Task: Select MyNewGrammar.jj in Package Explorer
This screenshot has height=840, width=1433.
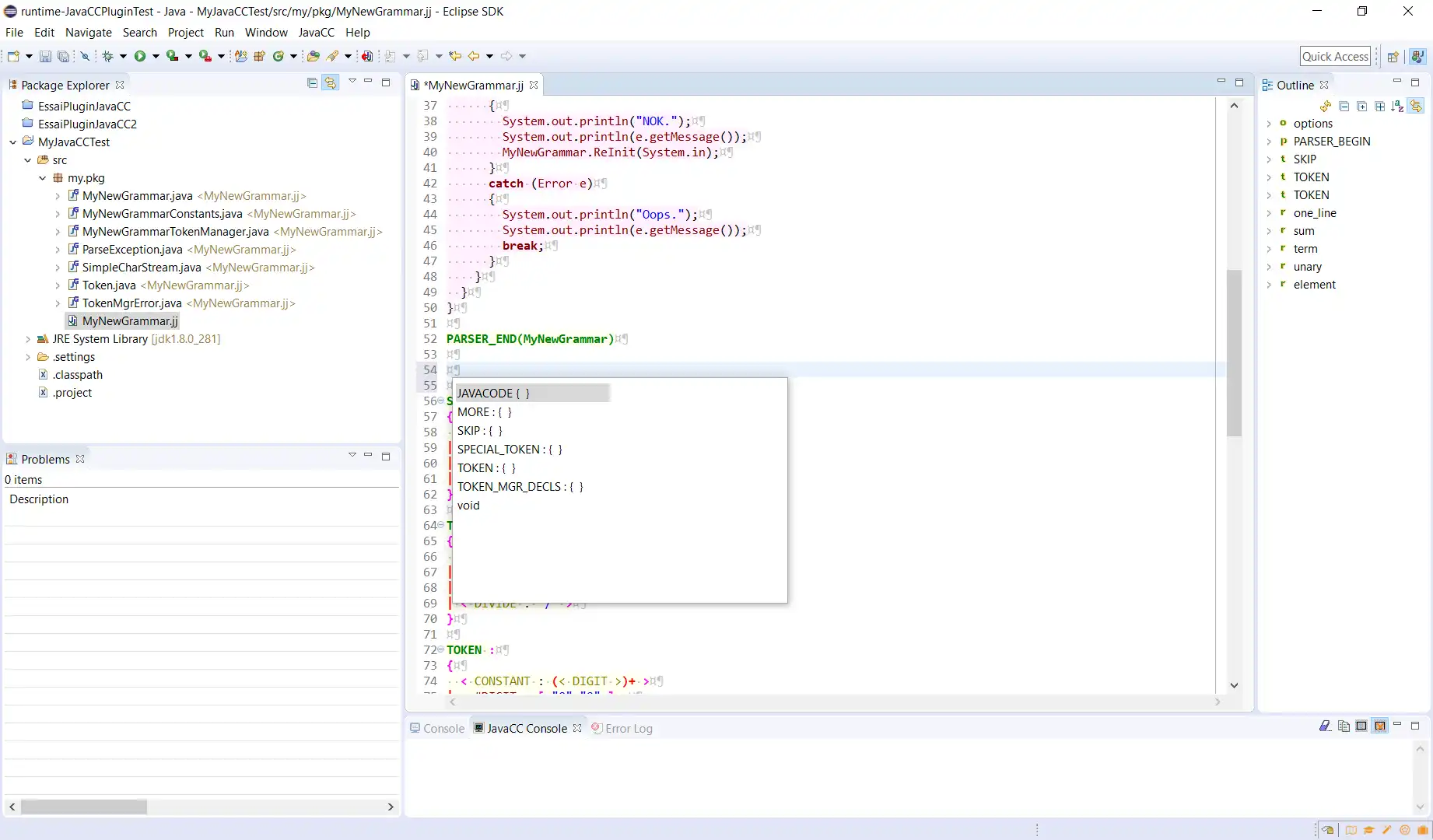Action: (x=130, y=321)
